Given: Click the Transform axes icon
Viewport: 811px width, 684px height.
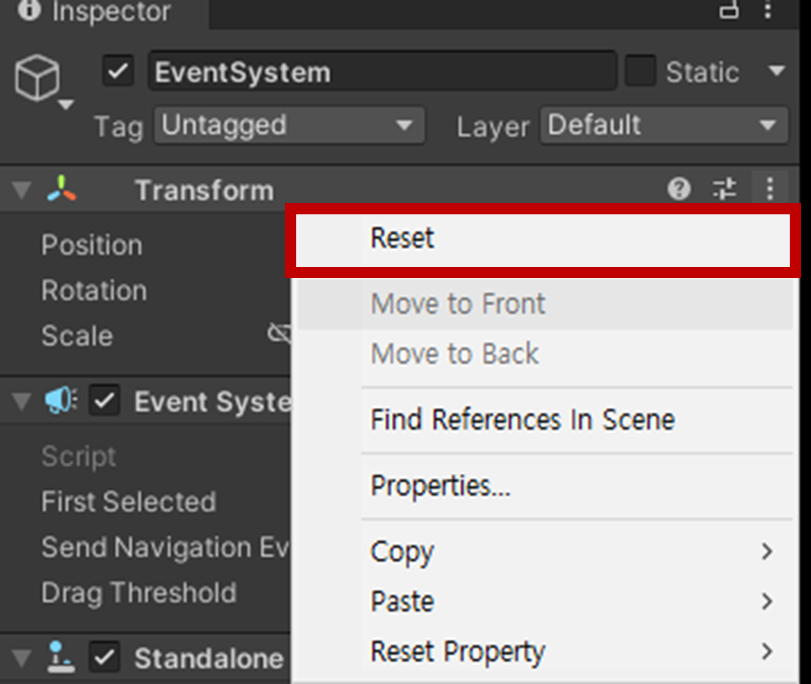Looking at the screenshot, I should (61, 189).
